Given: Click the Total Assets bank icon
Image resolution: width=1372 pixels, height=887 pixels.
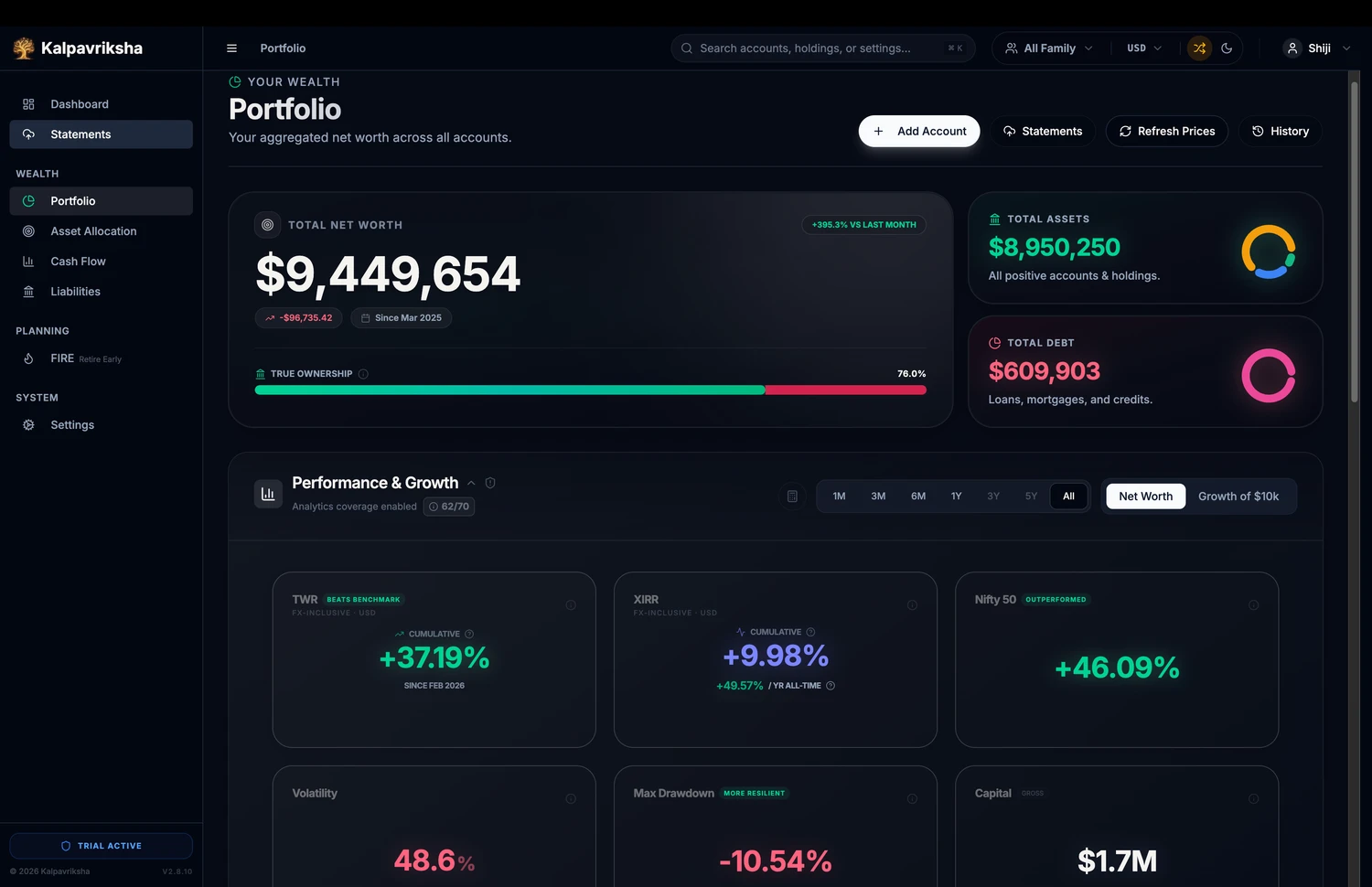Looking at the screenshot, I should (994, 219).
